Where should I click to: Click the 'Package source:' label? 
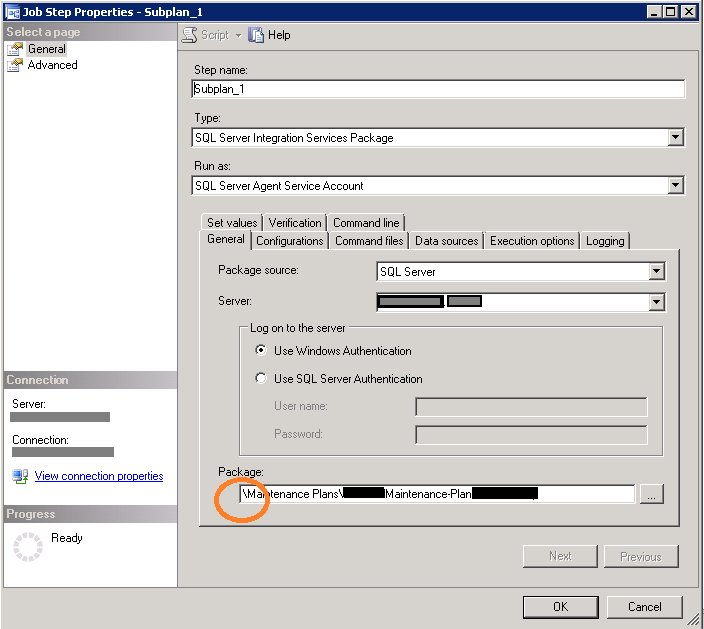[258, 270]
